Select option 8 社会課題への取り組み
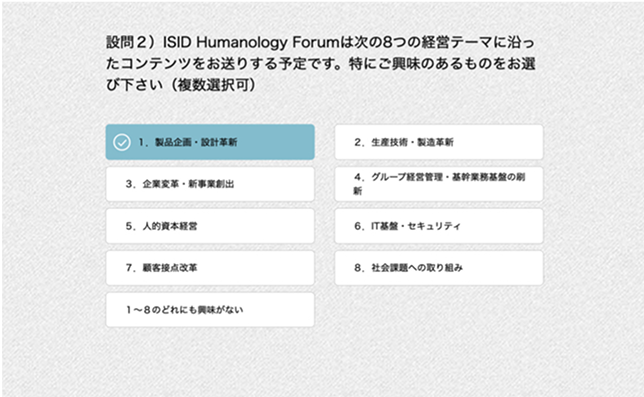The image size is (644, 397). click(439, 268)
